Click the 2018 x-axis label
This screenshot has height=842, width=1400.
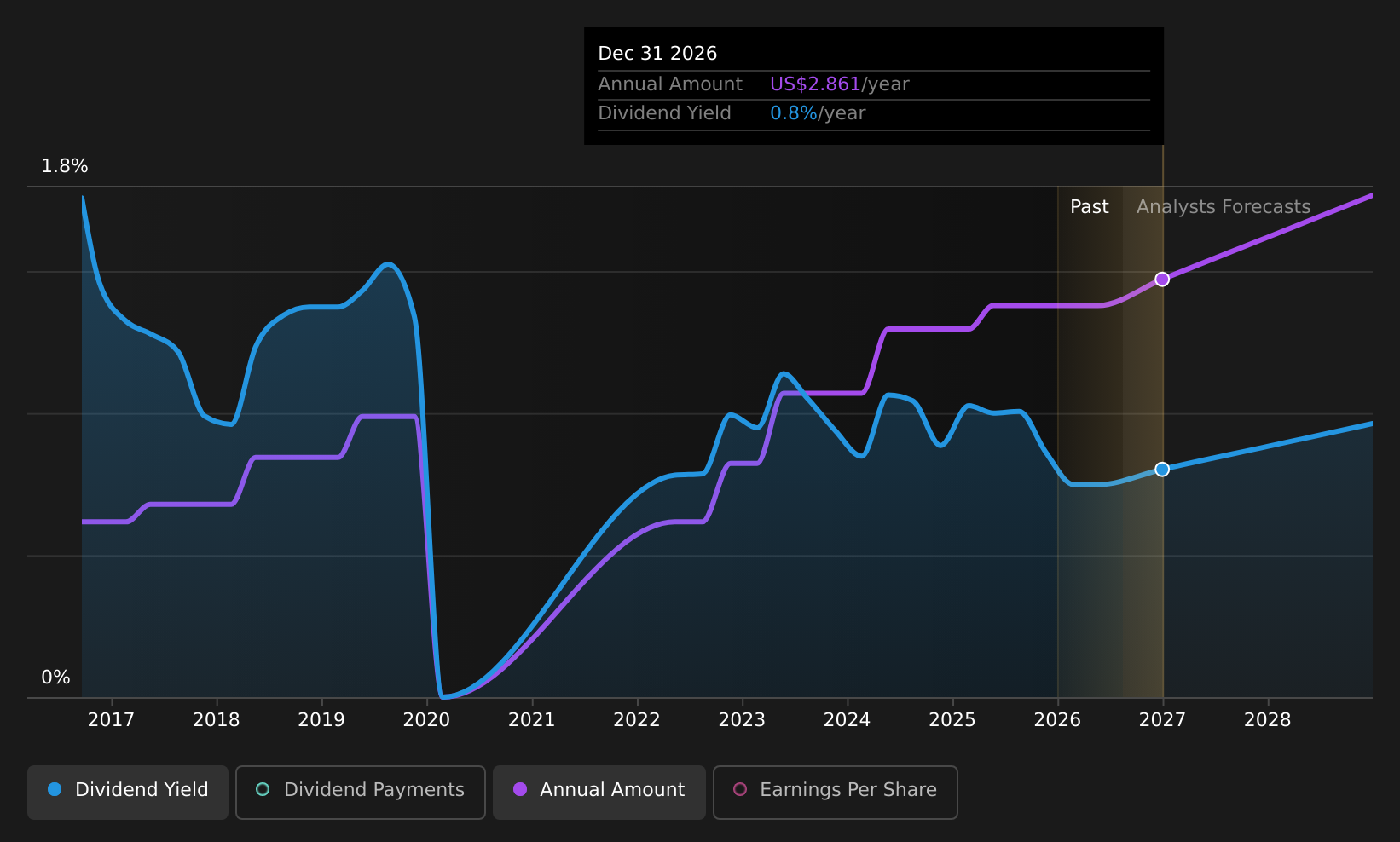tap(217, 720)
